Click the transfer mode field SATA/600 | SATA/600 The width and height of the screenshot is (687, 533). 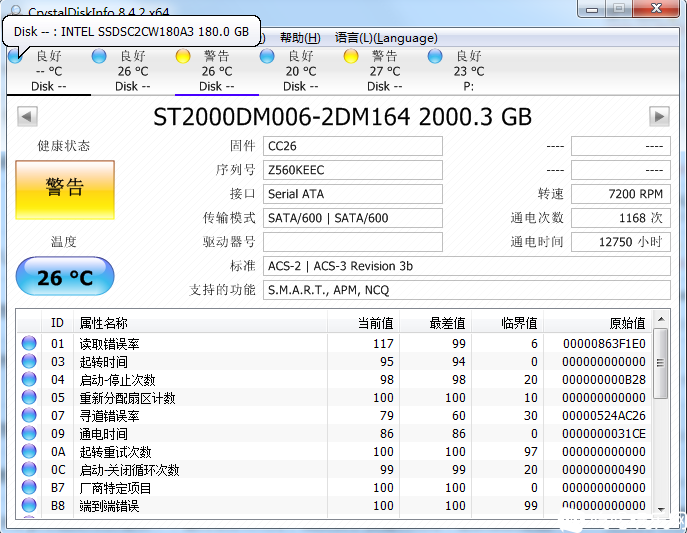(353, 218)
